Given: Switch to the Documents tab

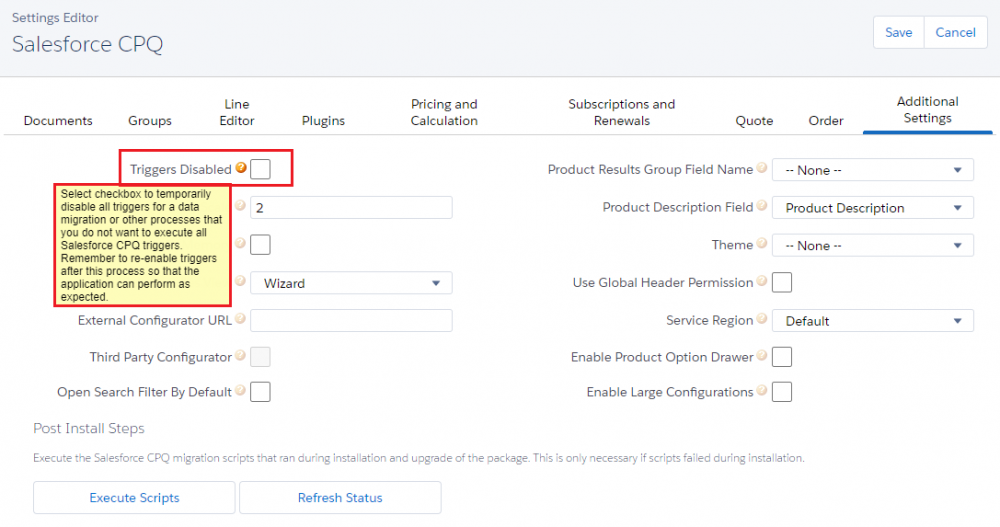Looking at the screenshot, I should click(58, 121).
